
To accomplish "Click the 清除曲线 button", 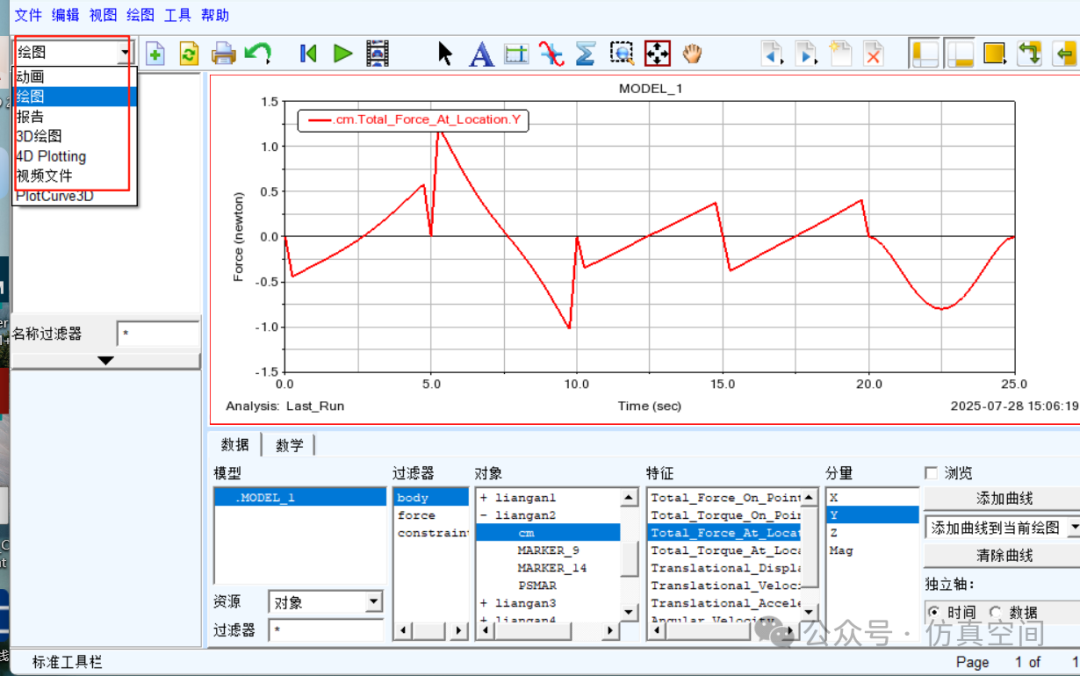I will [x=1004, y=555].
